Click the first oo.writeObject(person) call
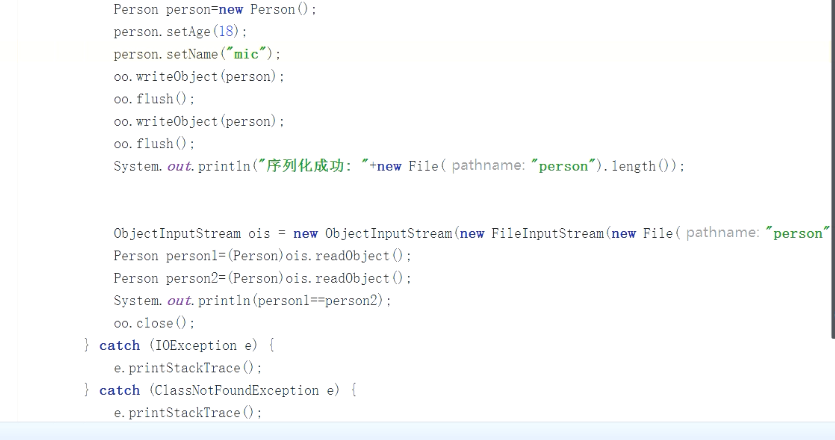The image size is (835, 440). (x=199, y=76)
